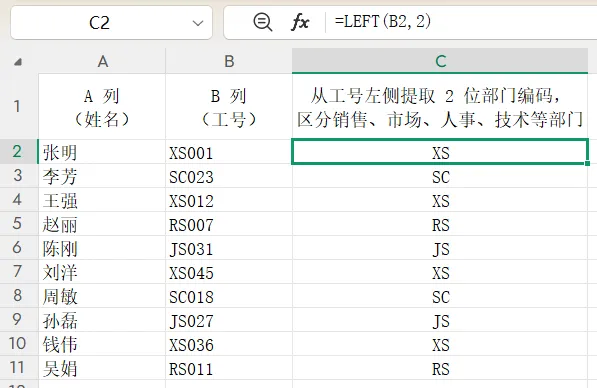Viewport: 597px width, 388px height.
Task: Select row 5 header
Action: tap(18, 224)
